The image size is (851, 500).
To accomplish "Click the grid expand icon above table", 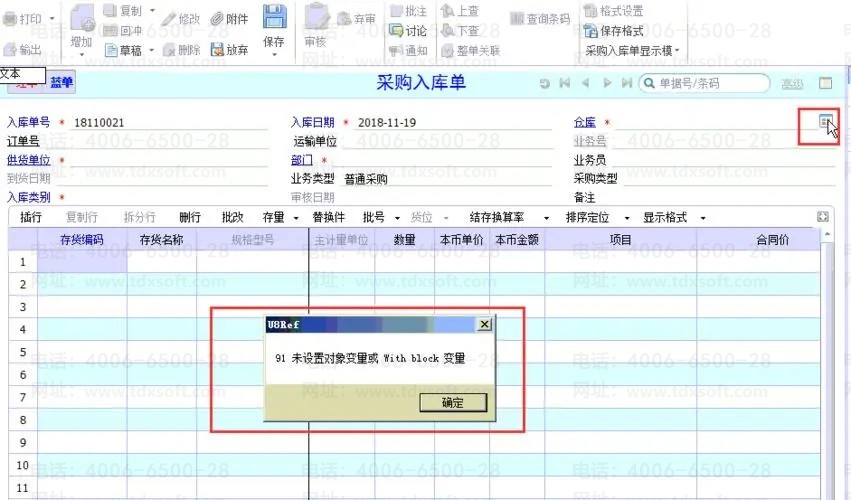I will [823, 217].
